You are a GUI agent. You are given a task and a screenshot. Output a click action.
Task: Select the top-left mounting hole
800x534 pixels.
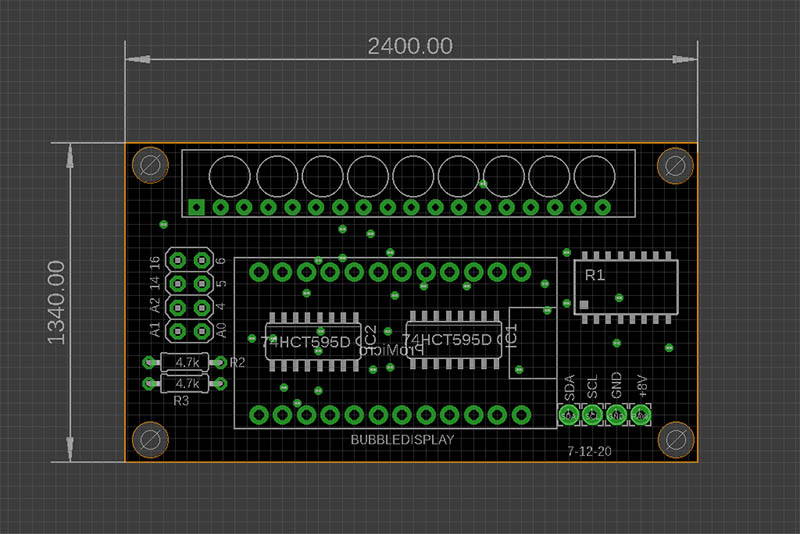(152, 165)
